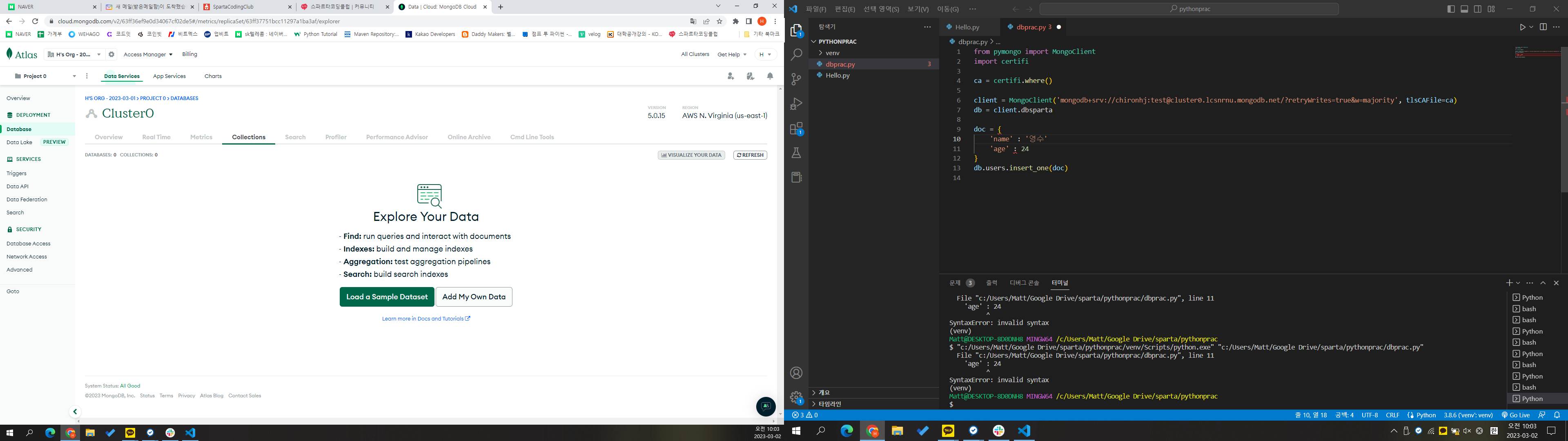Screen dimensions: 1568x441
Task: Toggle VS Code panel layout button
Action: pyautogui.click(x=1465, y=9)
